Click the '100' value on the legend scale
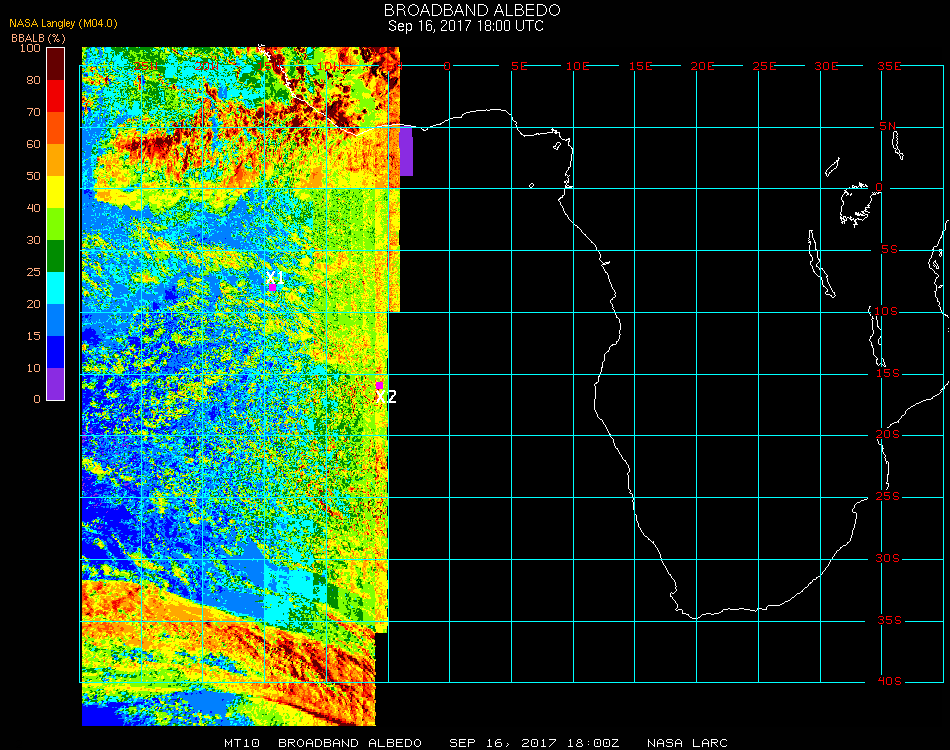This screenshot has width=950, height=750. coord(30,48)
